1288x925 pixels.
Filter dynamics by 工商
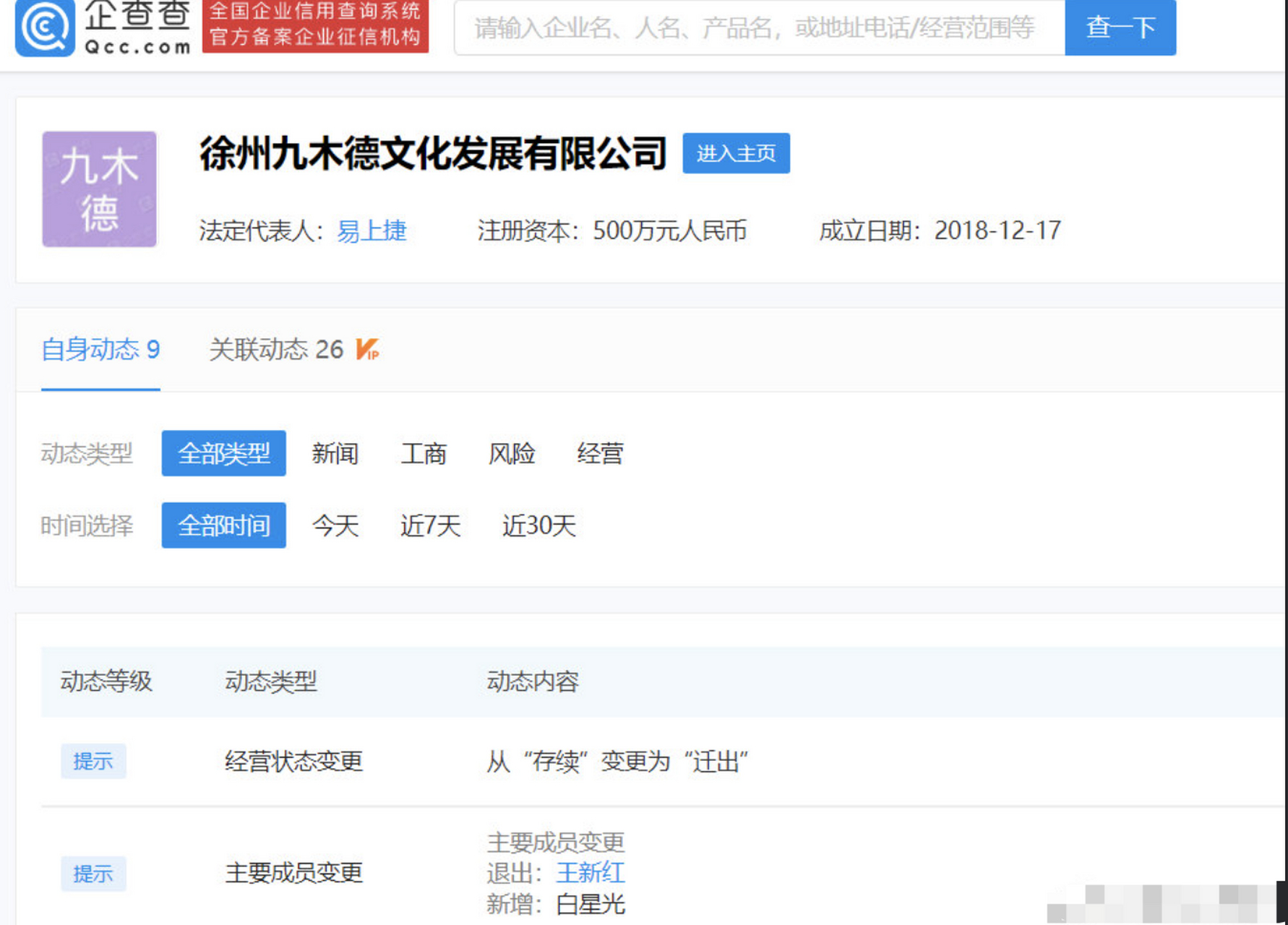pyautogui.click(x=424, y=454)
